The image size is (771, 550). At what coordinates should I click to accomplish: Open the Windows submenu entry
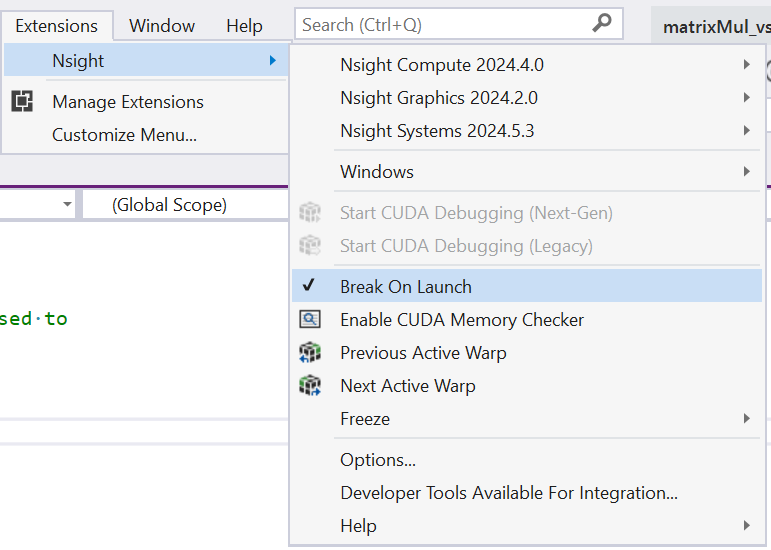coord(527,171)
